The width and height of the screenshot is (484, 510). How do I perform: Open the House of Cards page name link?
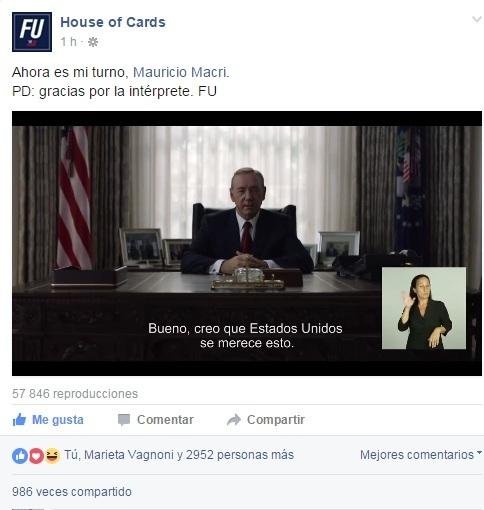[x=113, y=22]
